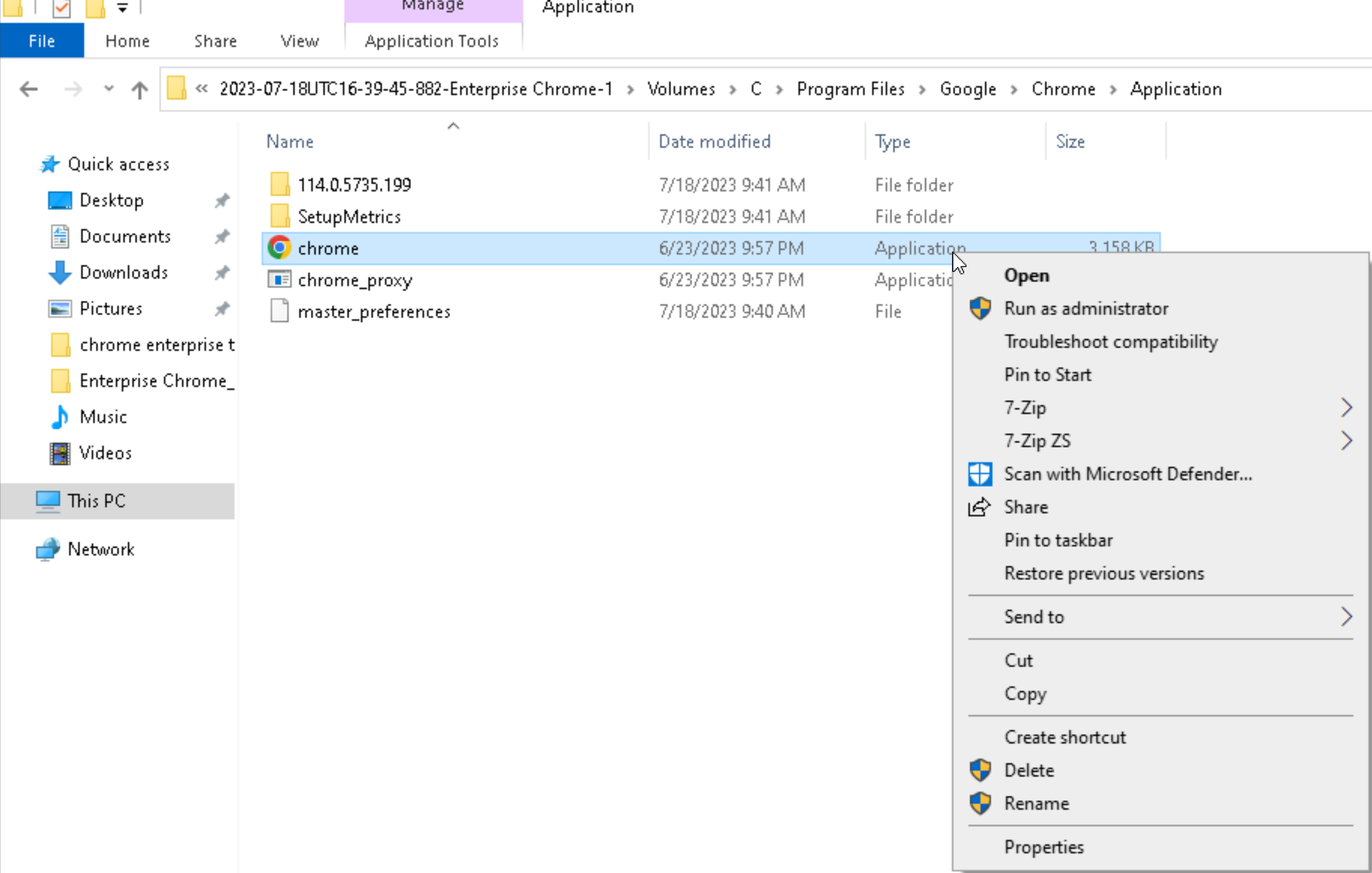Switch to the View ribbon tab
The height and width of the screenshot is (873, 1372).
(x=300, y=41)
